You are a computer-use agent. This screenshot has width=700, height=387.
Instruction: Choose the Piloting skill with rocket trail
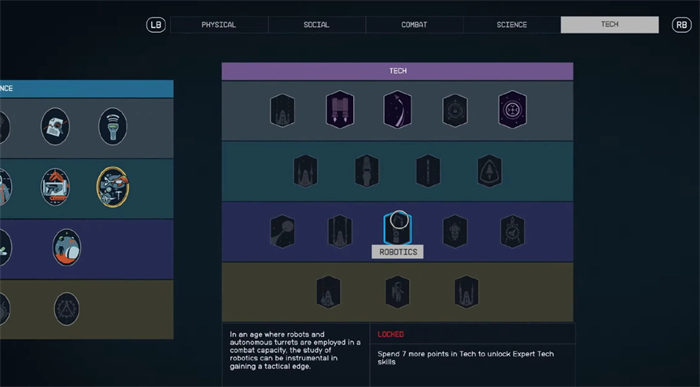pos(397,109)
